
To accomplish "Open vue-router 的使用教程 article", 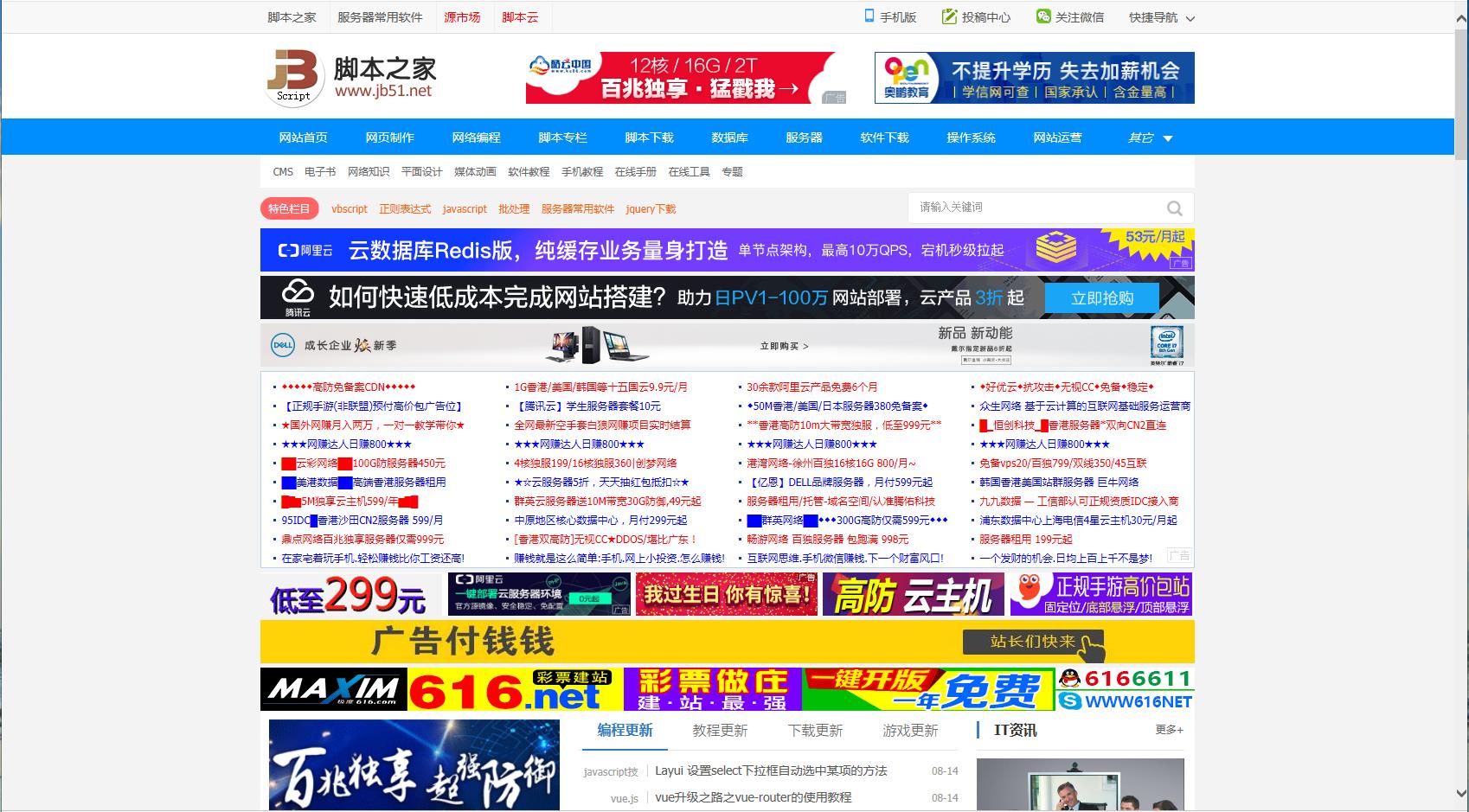I will (x=753, y=797).
